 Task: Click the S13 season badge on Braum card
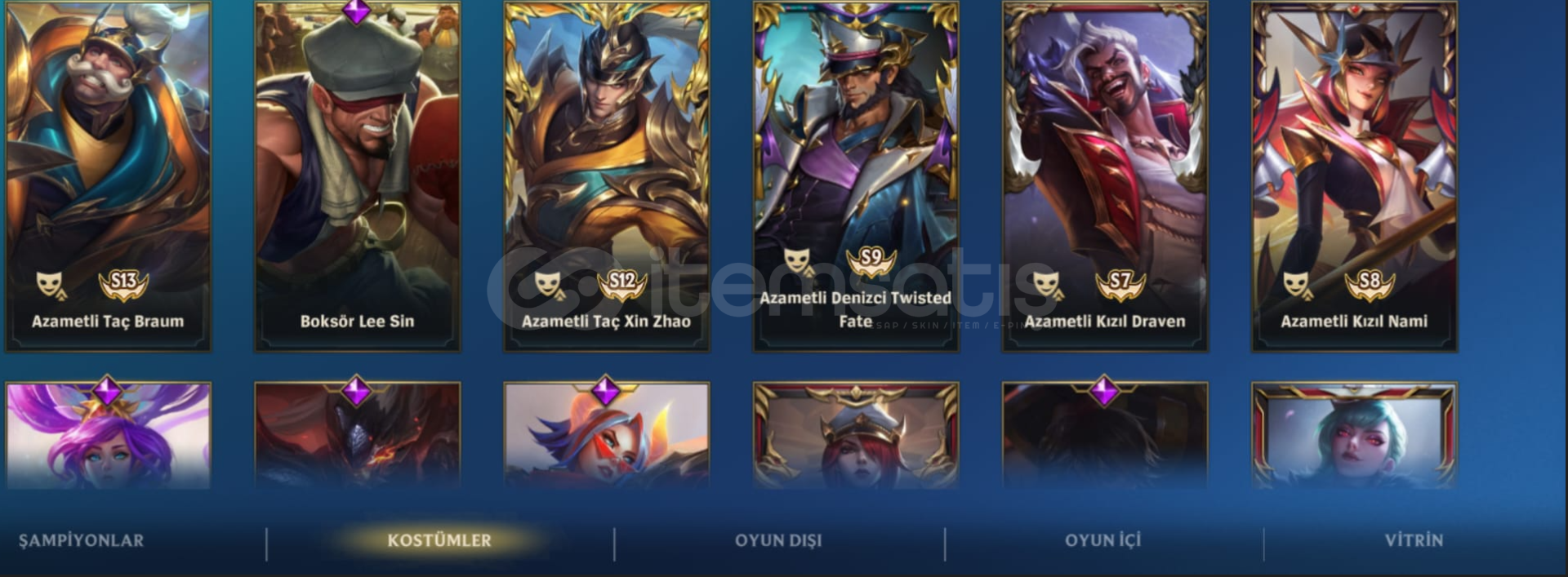123,284
